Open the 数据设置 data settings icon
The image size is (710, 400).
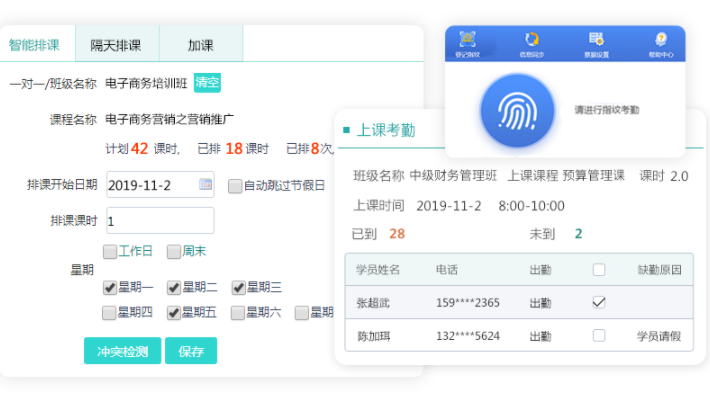(596, 41)
